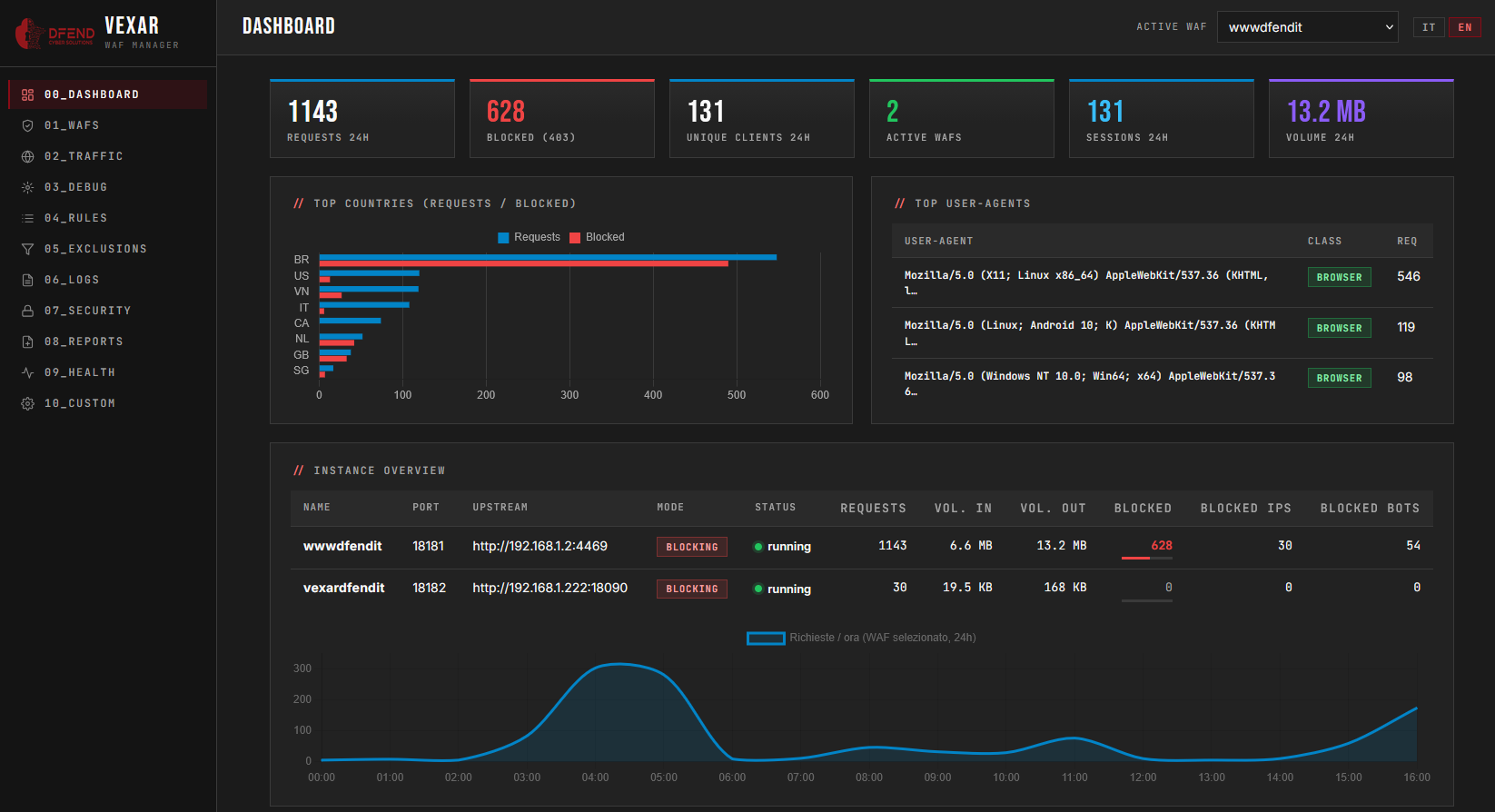Switch language to EN
Image resolution: width=1495 pixels, height=812 pixels.
coord(1465,27)
